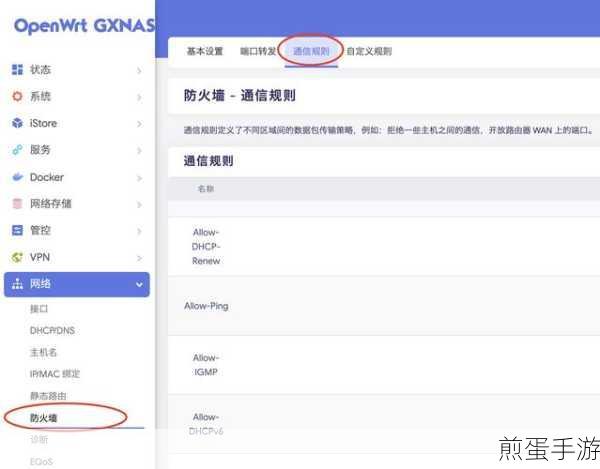This screenshot has height=469, width=600.
Task: Click the 服务 services link icon
Action: click(17, 150)
